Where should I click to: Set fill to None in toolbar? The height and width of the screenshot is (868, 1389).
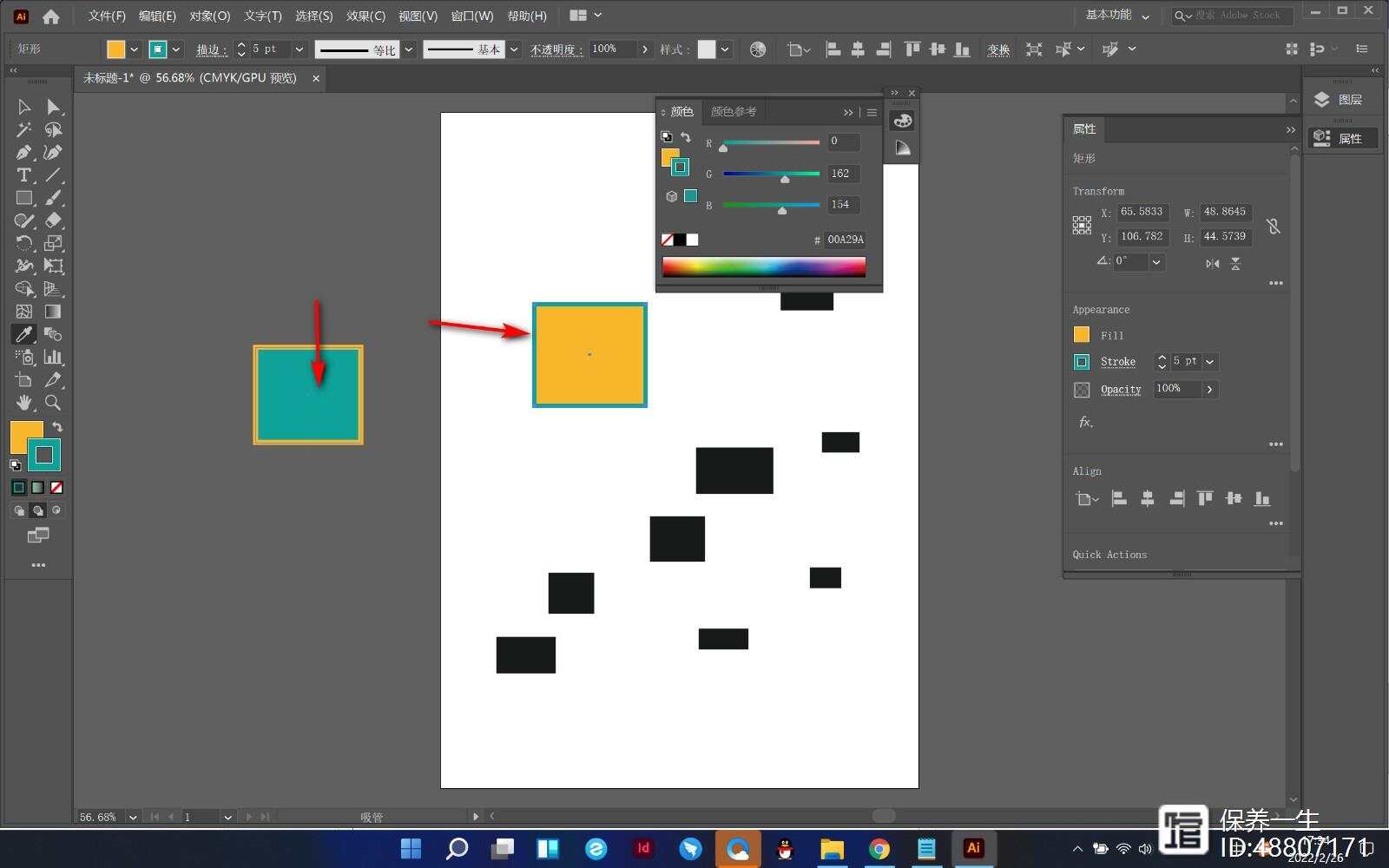point(56,488)
